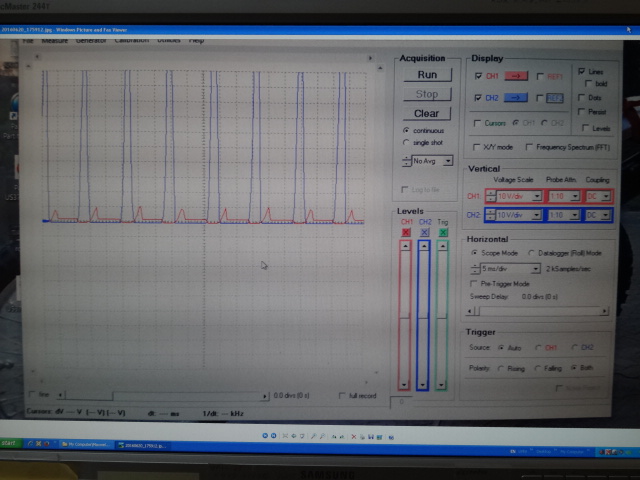Open the No Avg averaging dropdown

click(448, 161)
